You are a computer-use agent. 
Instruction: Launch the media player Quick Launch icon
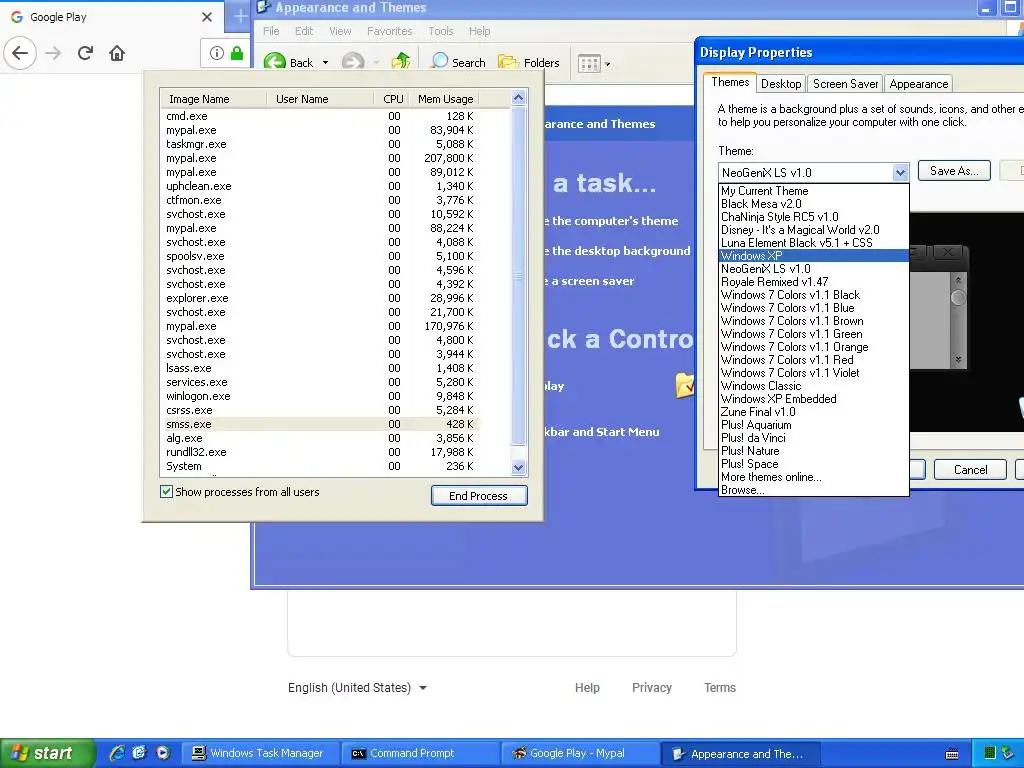point(163,753)
